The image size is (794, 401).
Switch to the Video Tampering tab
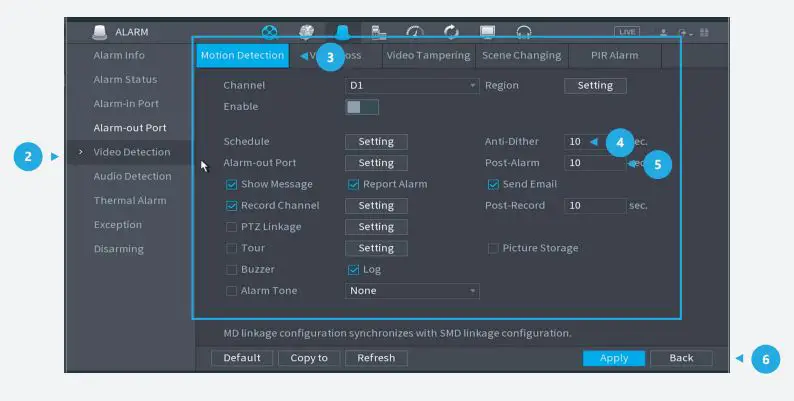(428, 55)
